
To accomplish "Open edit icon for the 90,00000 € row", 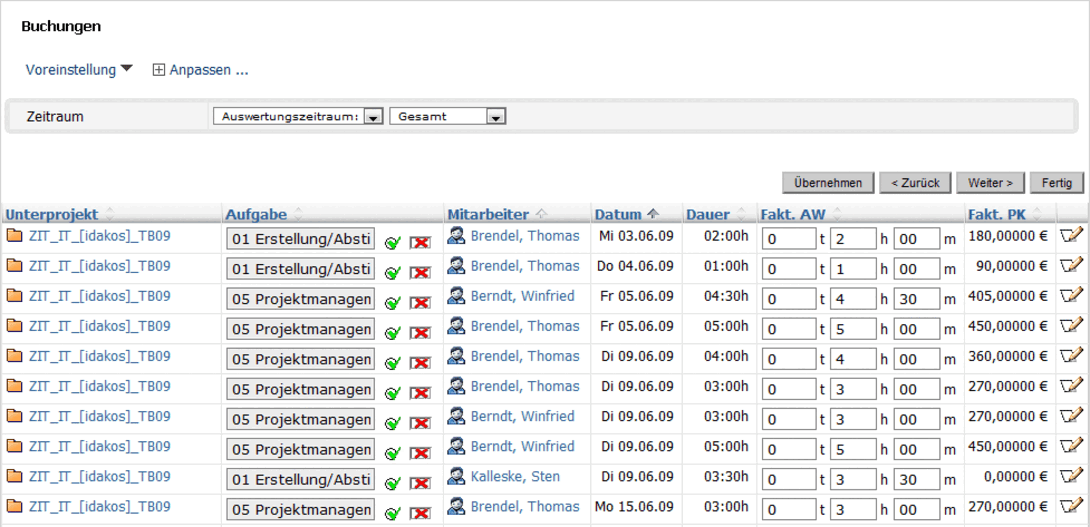I will click(x=1071, y=266).
